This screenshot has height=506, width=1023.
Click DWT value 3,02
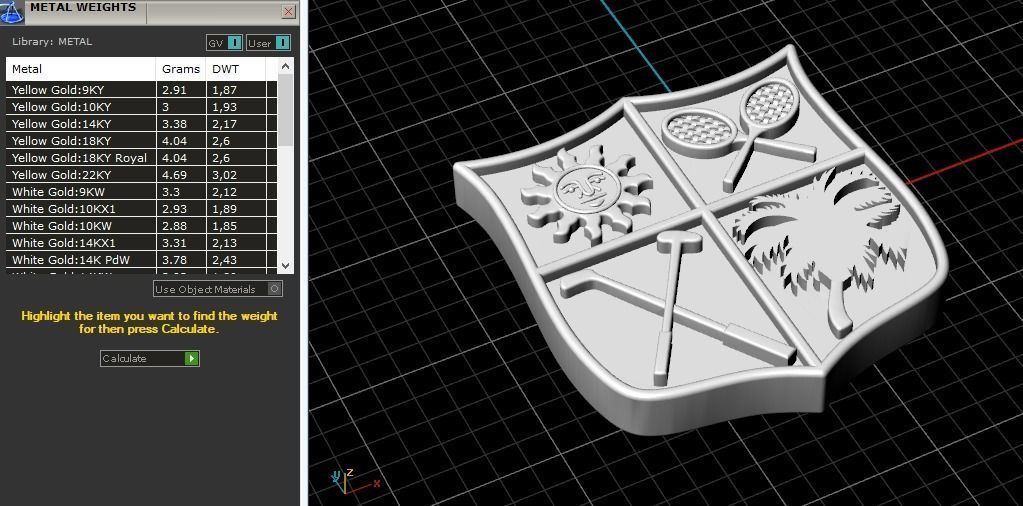pyautogui.click(x=224, y=175)
